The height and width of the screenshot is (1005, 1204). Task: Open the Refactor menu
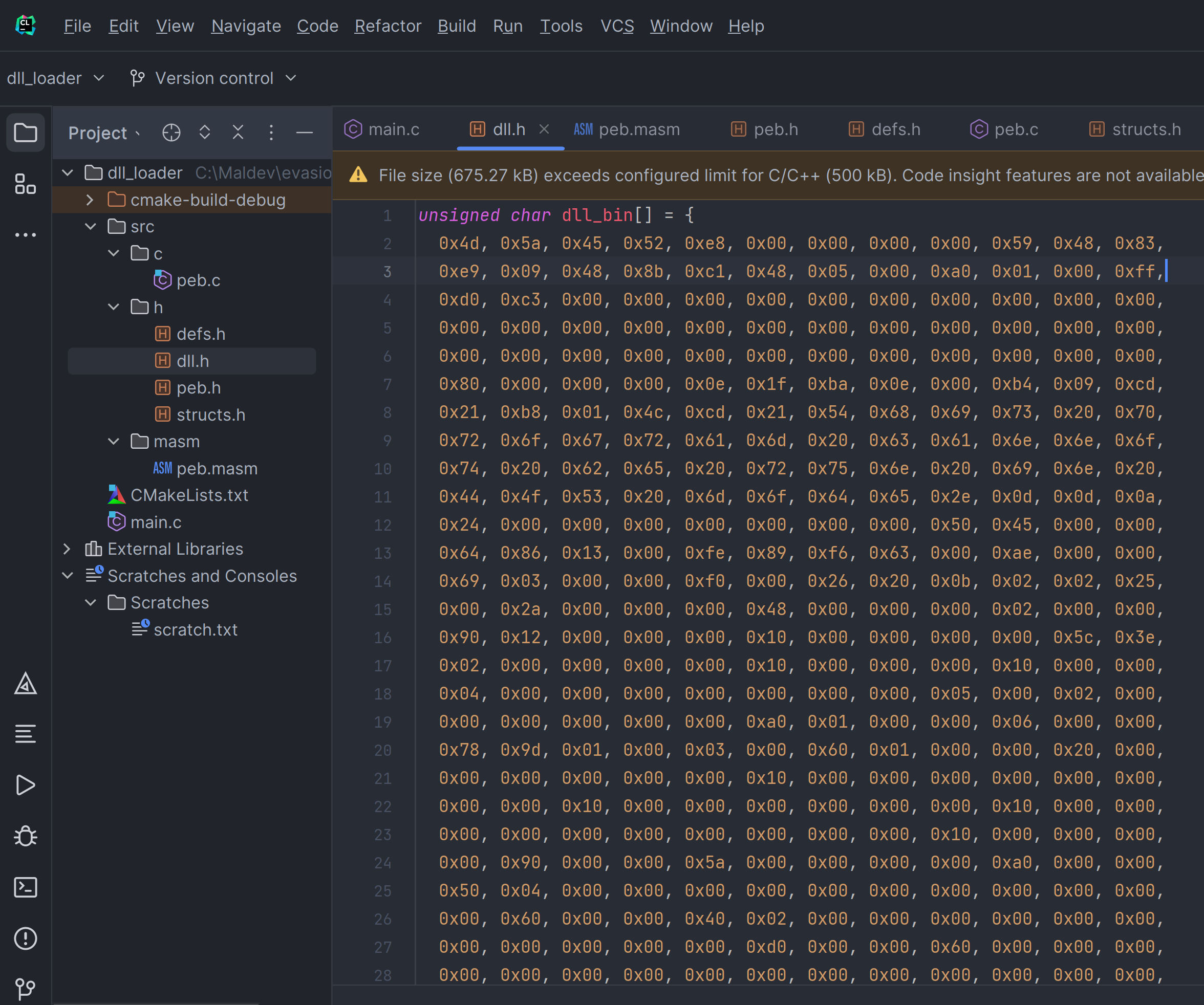click(x=388, y=26)
